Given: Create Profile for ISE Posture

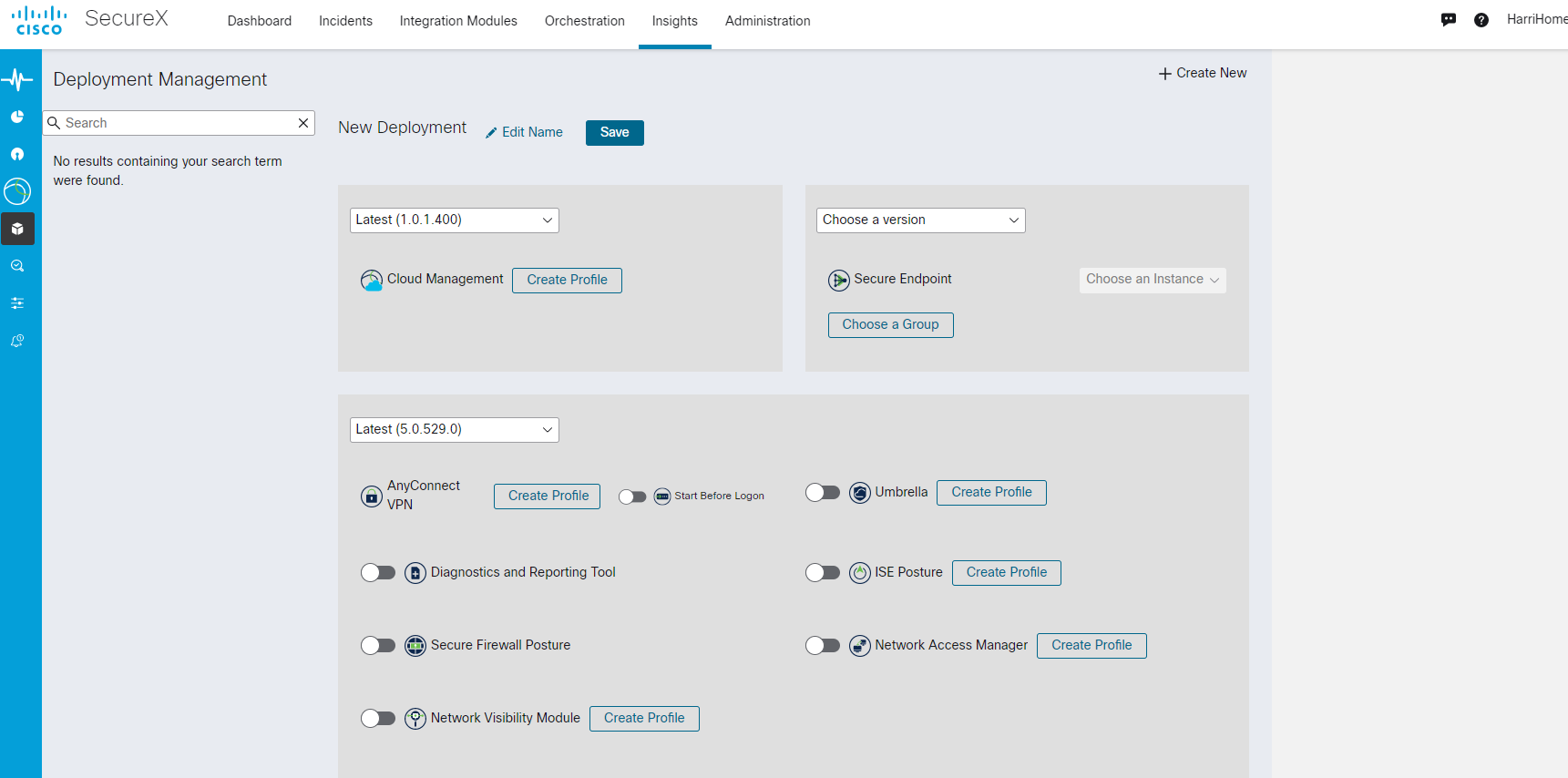Looking at the screenshot, I should (1007, 573).
